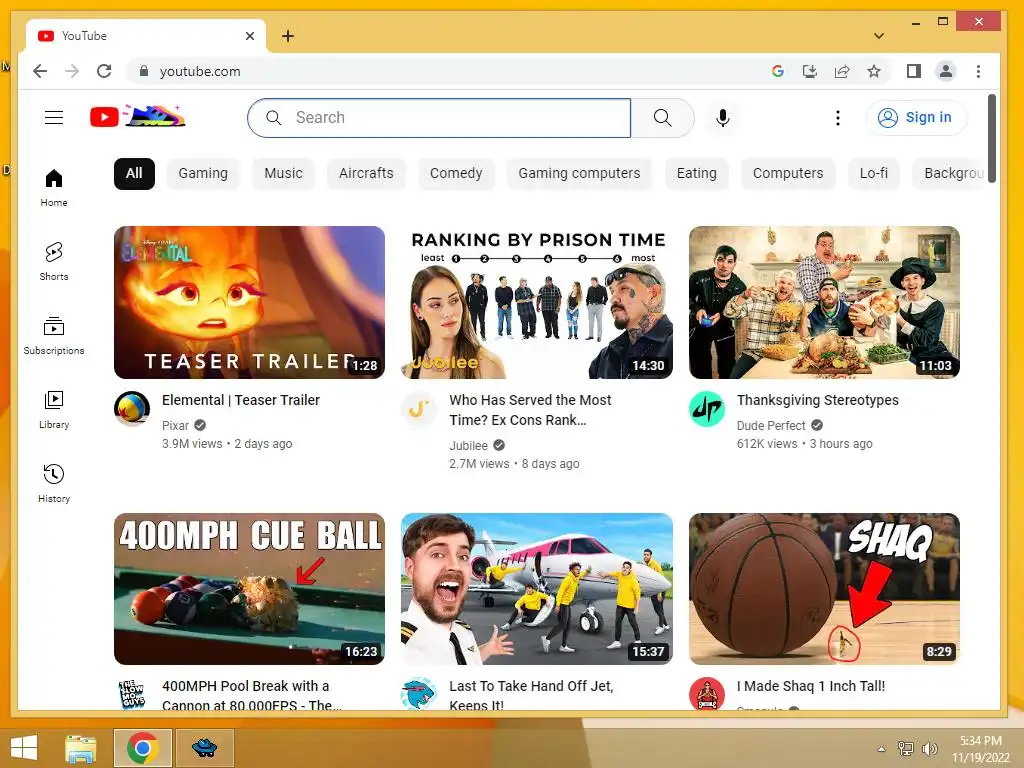Open Last To Take Hand Off Jet title
1024x768 pixels.
(531, 695)
